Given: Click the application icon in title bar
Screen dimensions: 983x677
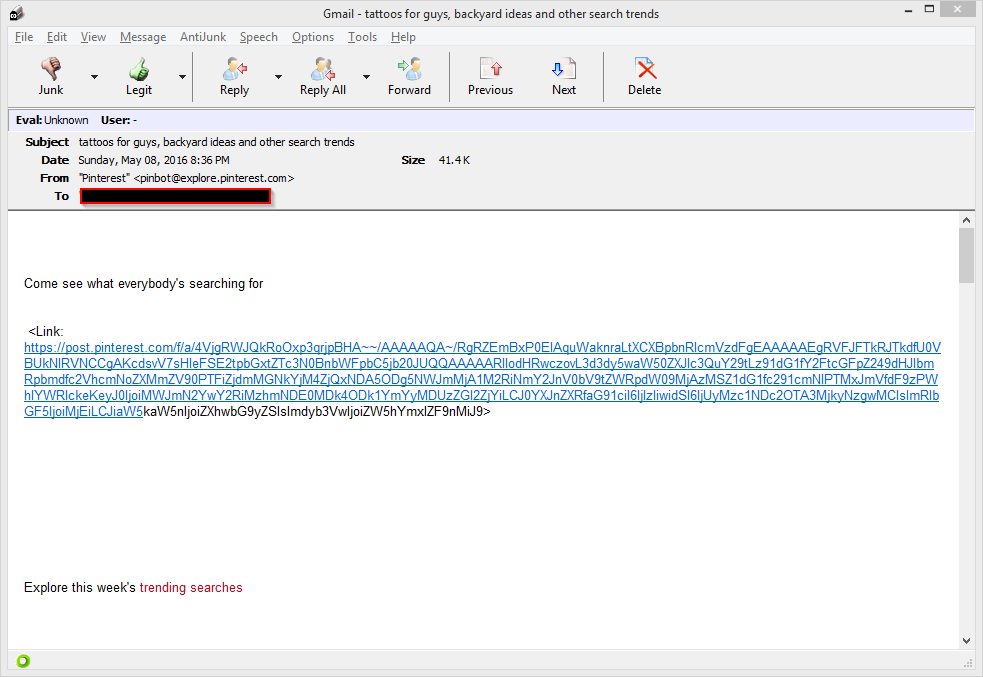Looking at the screenshot, I should (x=17, y=13).
